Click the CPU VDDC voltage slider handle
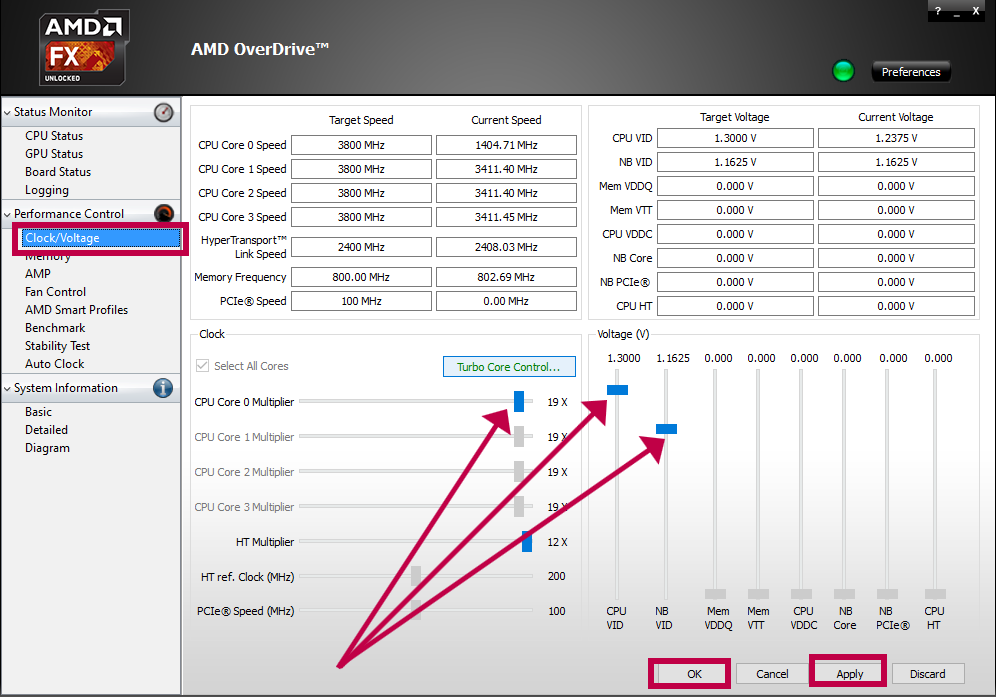The height and width of the screenshot is (697, 996). pos(801,594)
